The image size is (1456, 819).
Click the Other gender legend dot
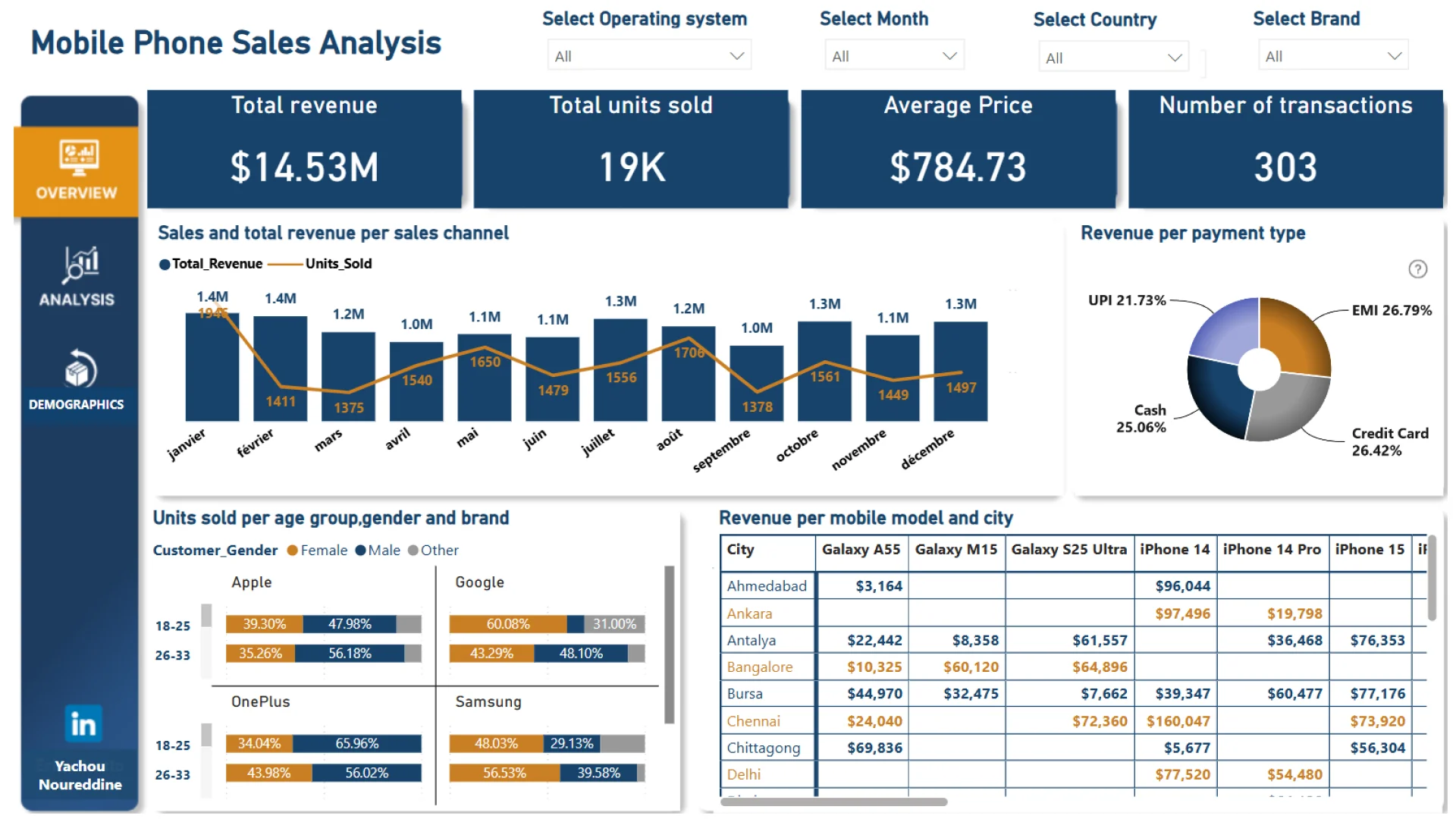click(x=413, y=551)
